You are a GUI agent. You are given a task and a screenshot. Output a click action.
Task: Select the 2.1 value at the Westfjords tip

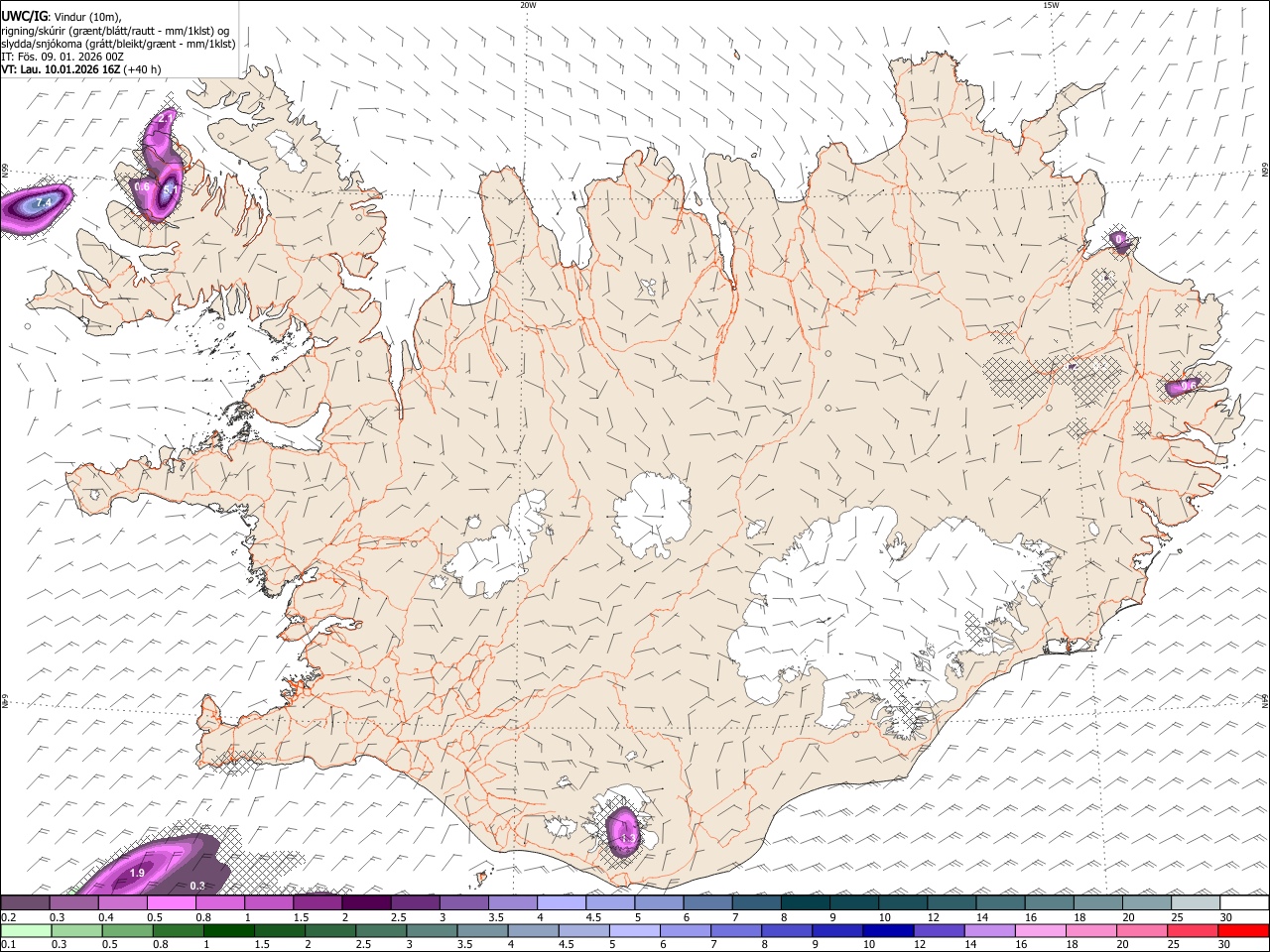(x=167, y=117)
